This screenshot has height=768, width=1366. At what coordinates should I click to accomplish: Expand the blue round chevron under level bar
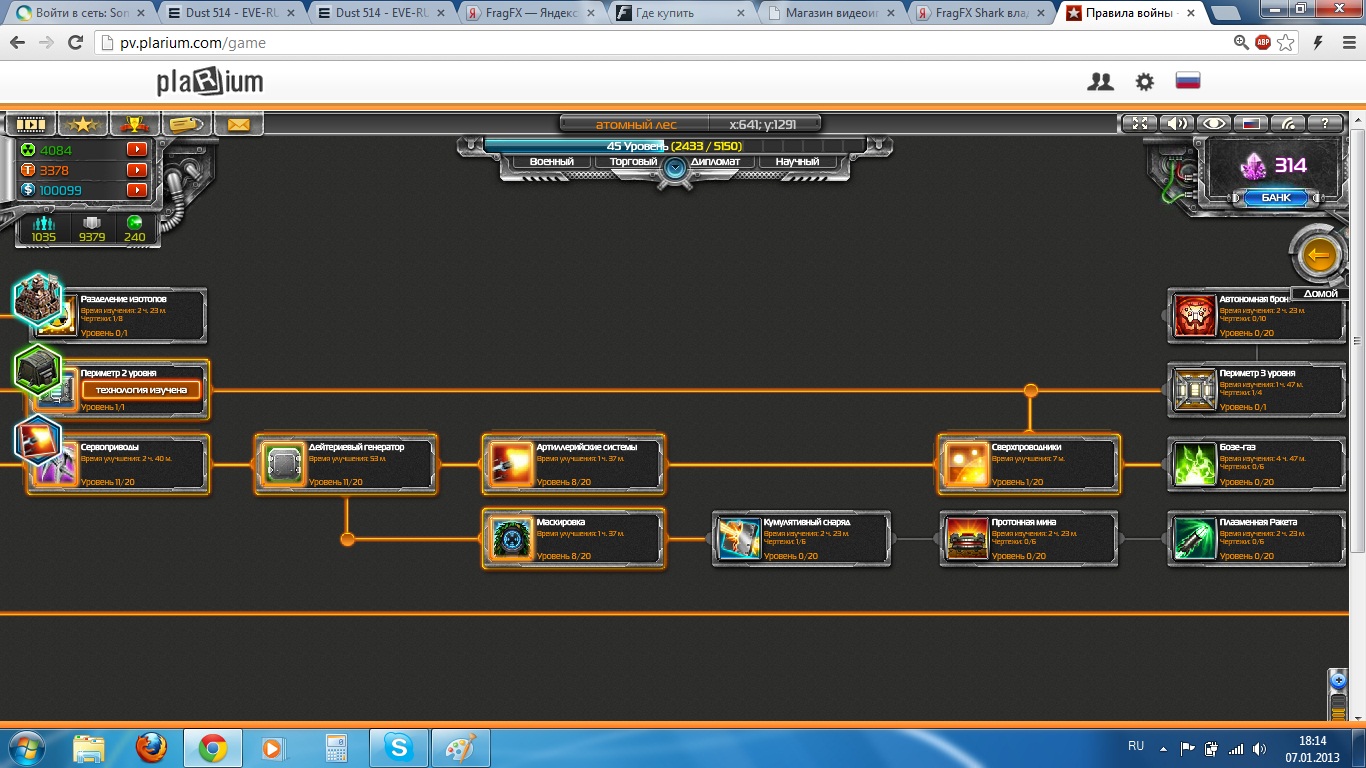pyautogui.click(x=675, y=169)
